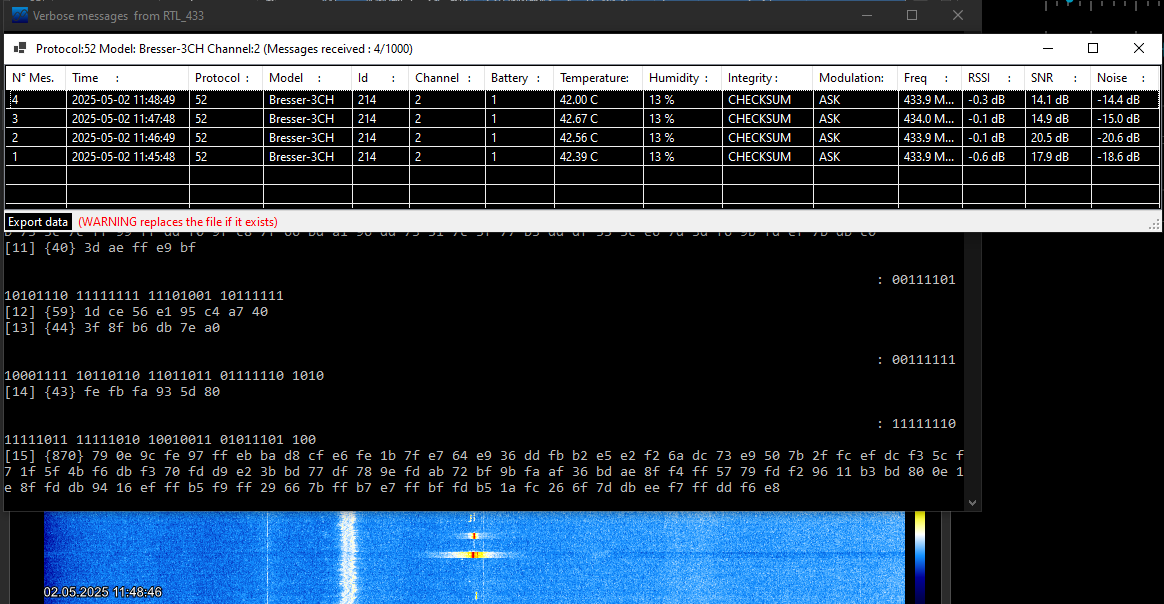The height and width of the screenshot is (604, 1164).
Task: Click log line [13] {44} 3f 8f b6
Action: pos(112,328)
